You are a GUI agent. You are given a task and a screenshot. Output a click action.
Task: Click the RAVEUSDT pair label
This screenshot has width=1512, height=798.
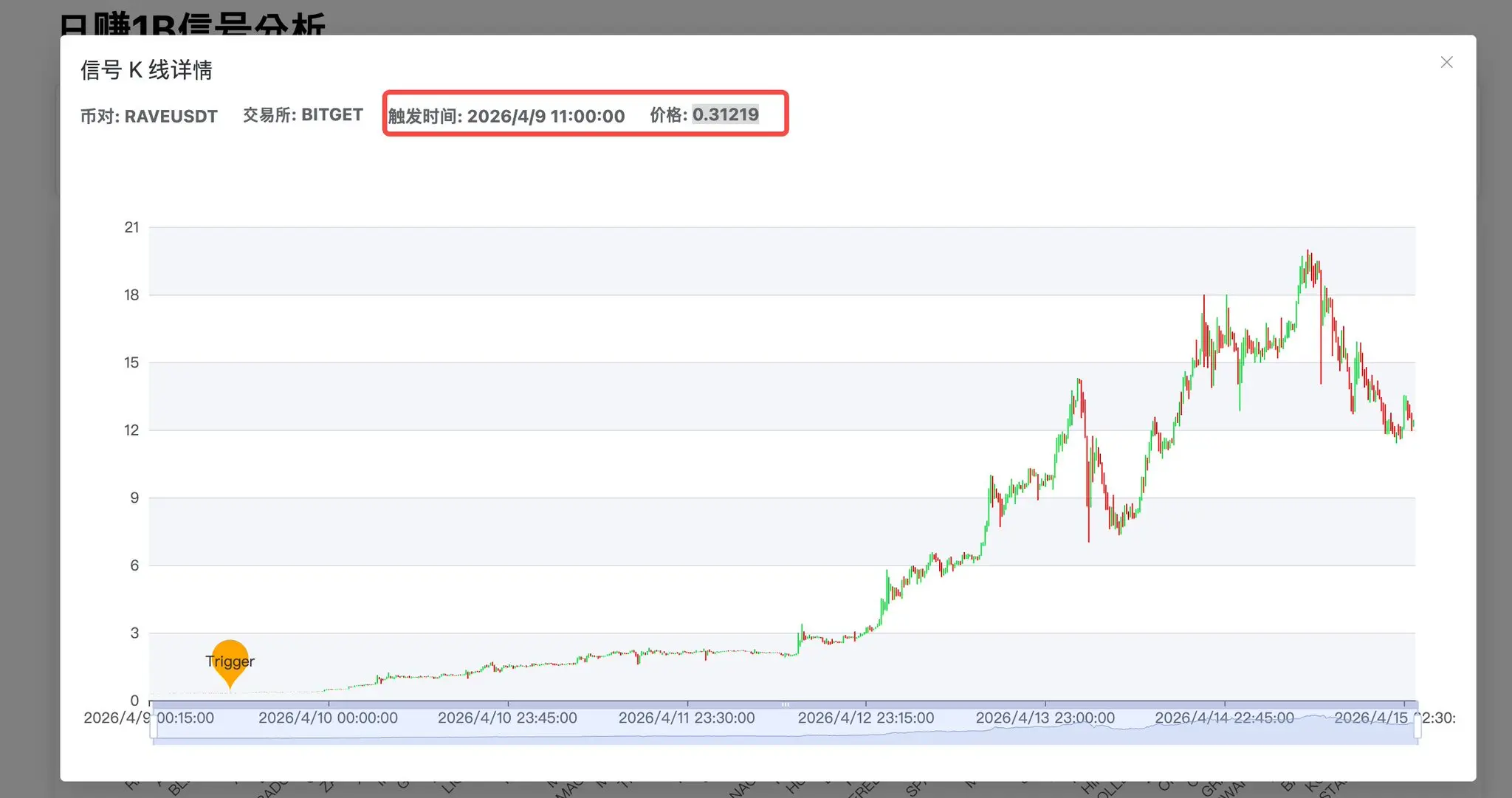tap(171, 117)
